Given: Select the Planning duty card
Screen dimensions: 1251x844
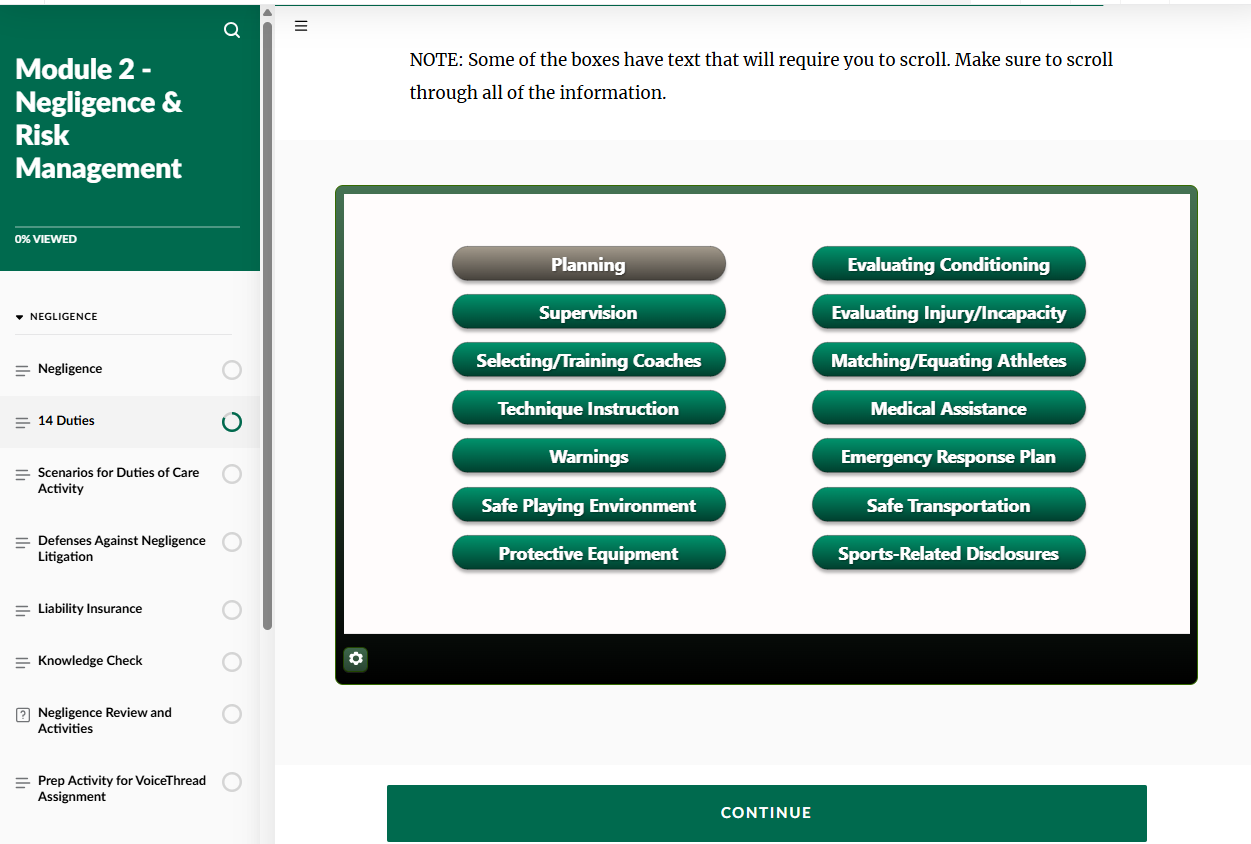Looking at the screenshot, I should click(x=588, y=263).
